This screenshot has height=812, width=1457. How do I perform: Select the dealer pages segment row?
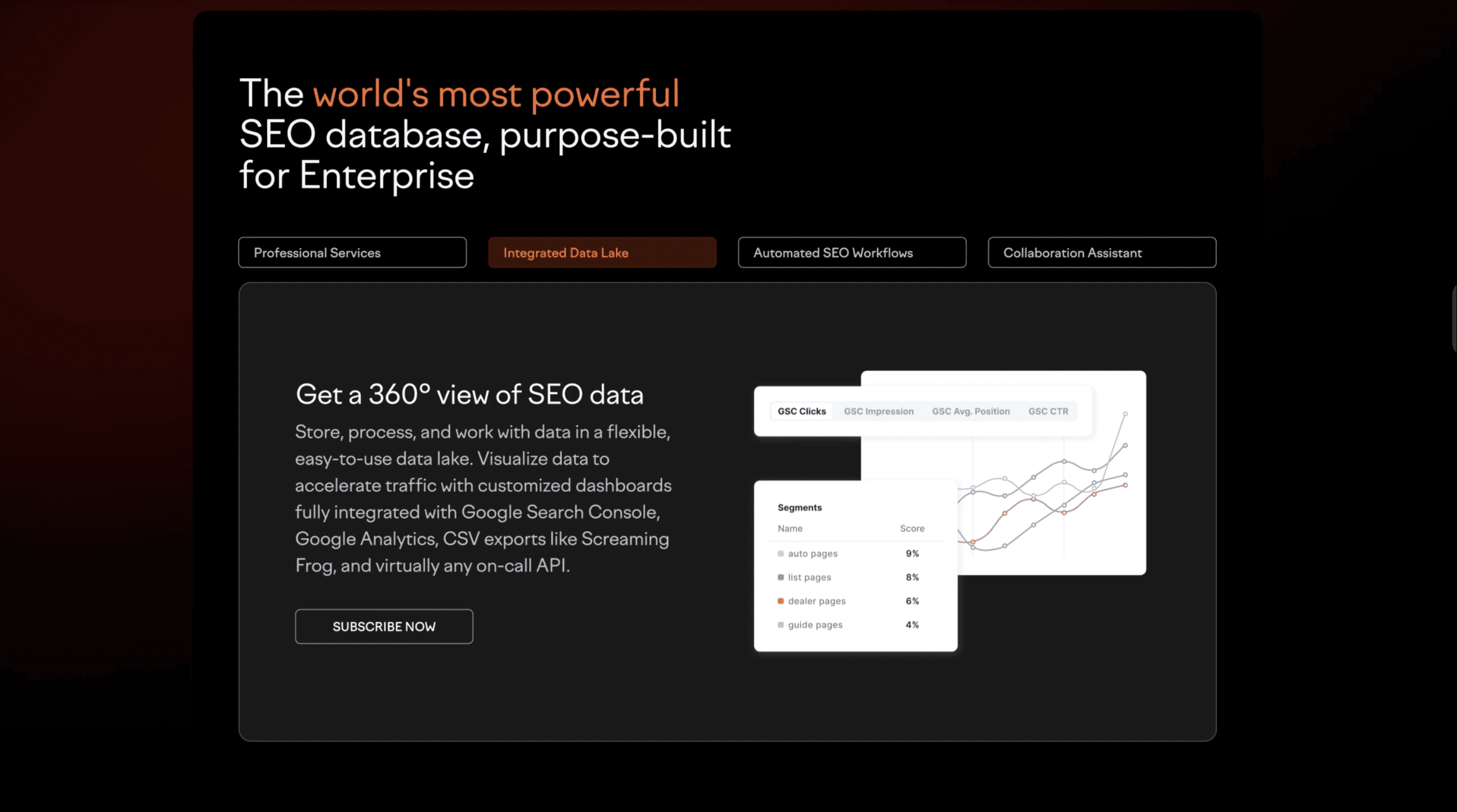coord(817,601)
